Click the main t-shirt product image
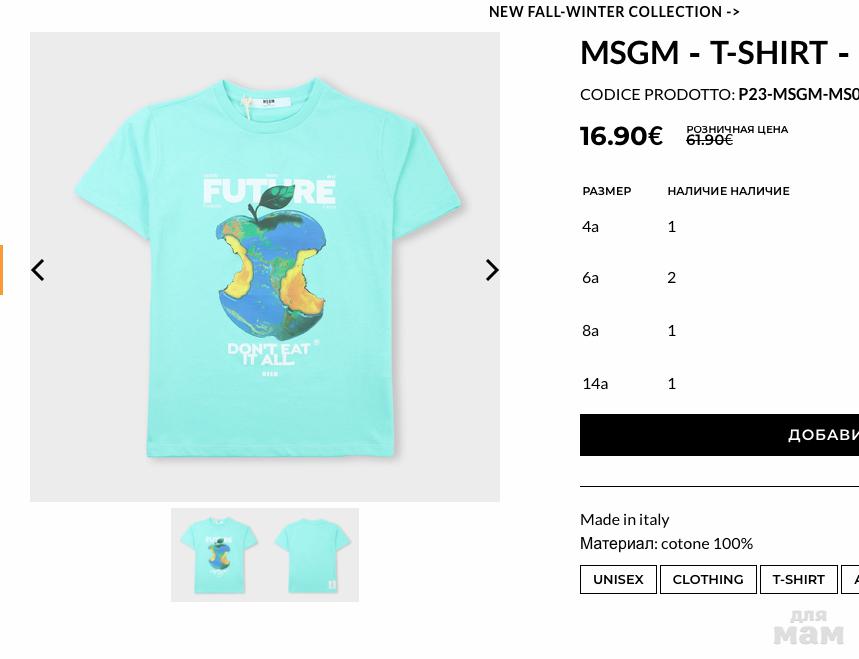Screen dimensions: 859x659 coord(265,267)
